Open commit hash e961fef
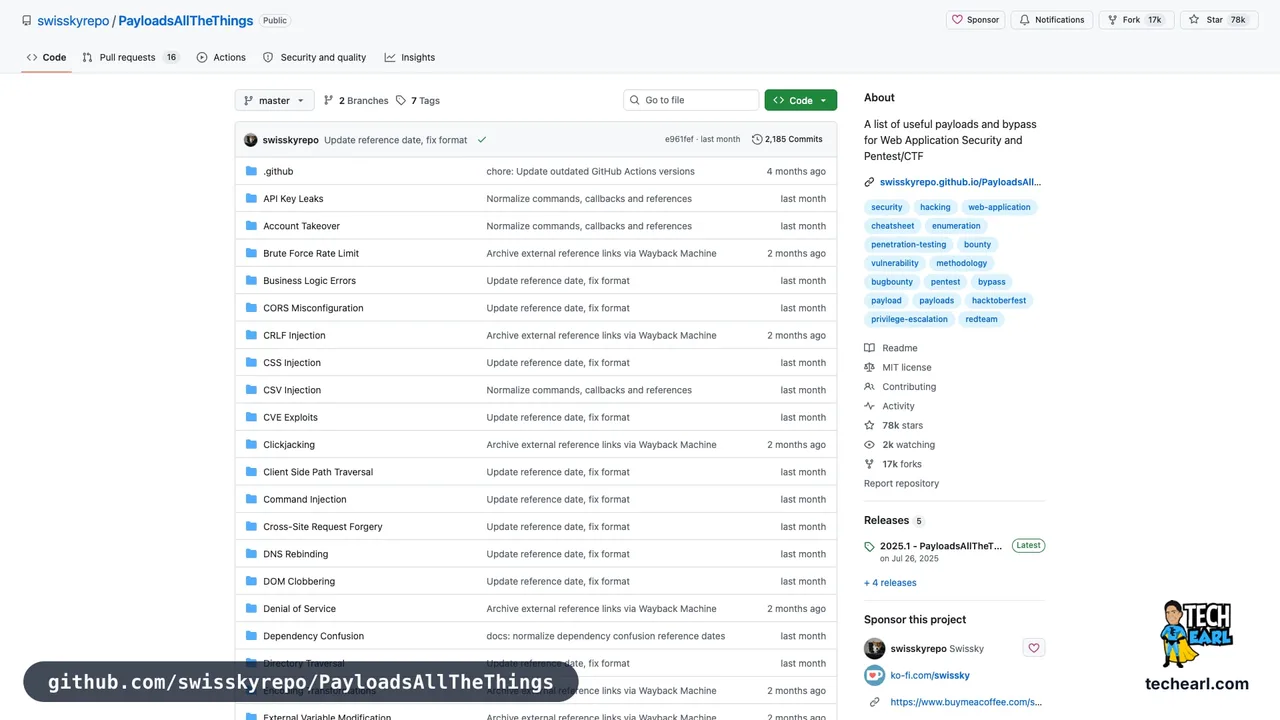This screenshot has height=720, width=1280. tap(679, 140)
